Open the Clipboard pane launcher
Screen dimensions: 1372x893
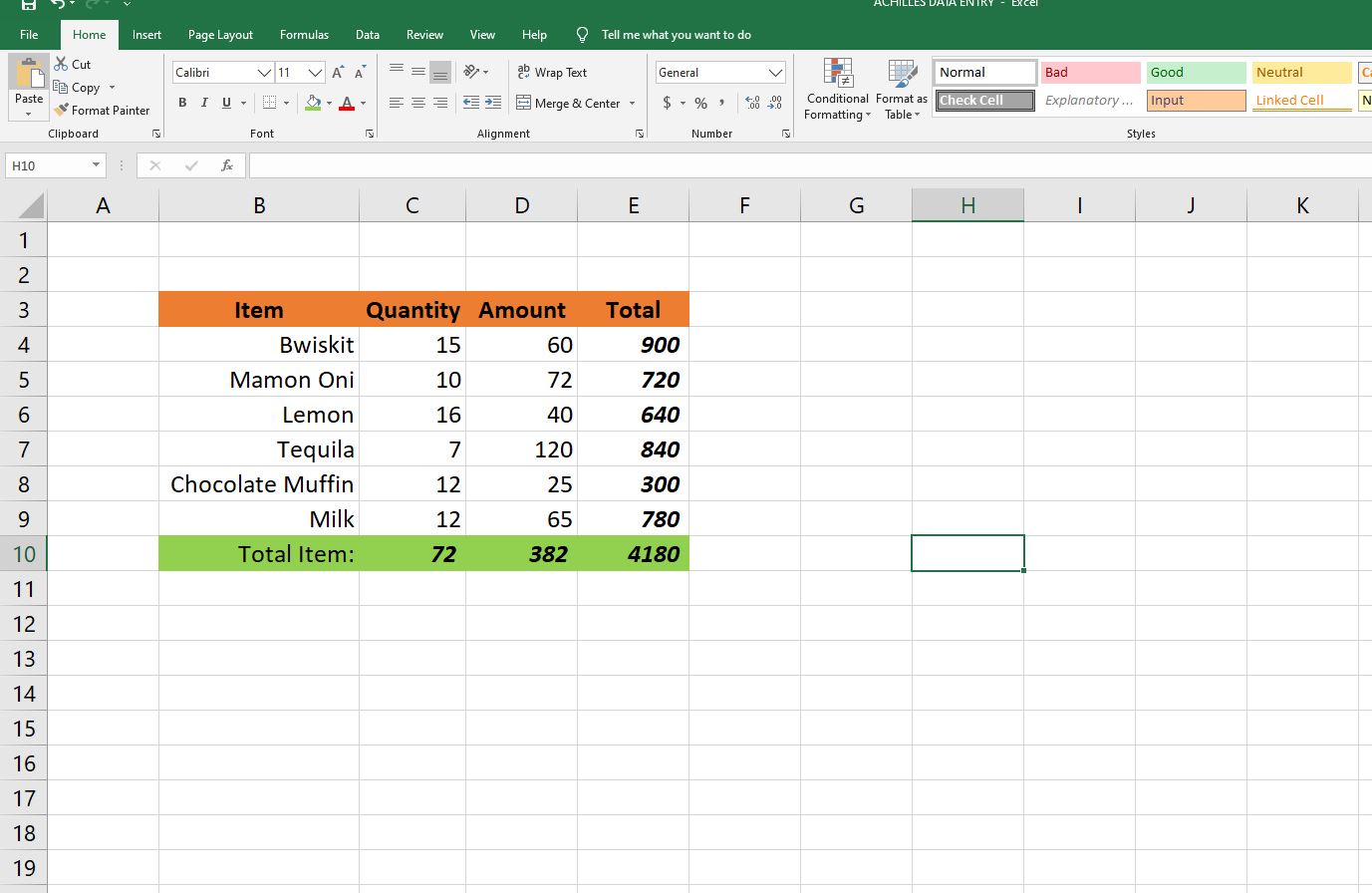[x=156, y=134]
